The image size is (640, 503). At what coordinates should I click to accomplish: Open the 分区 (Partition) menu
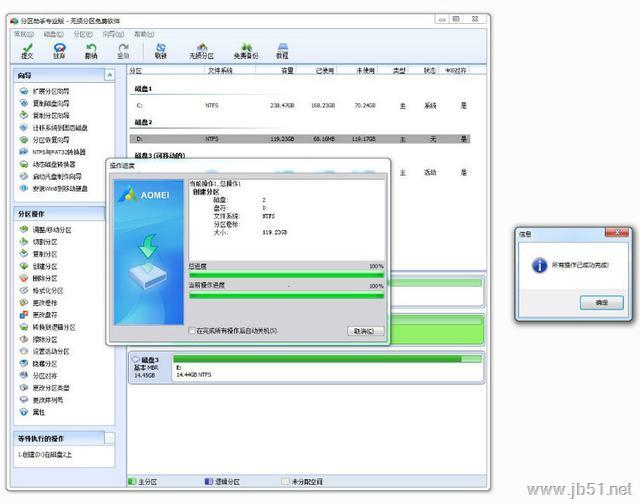83,34
